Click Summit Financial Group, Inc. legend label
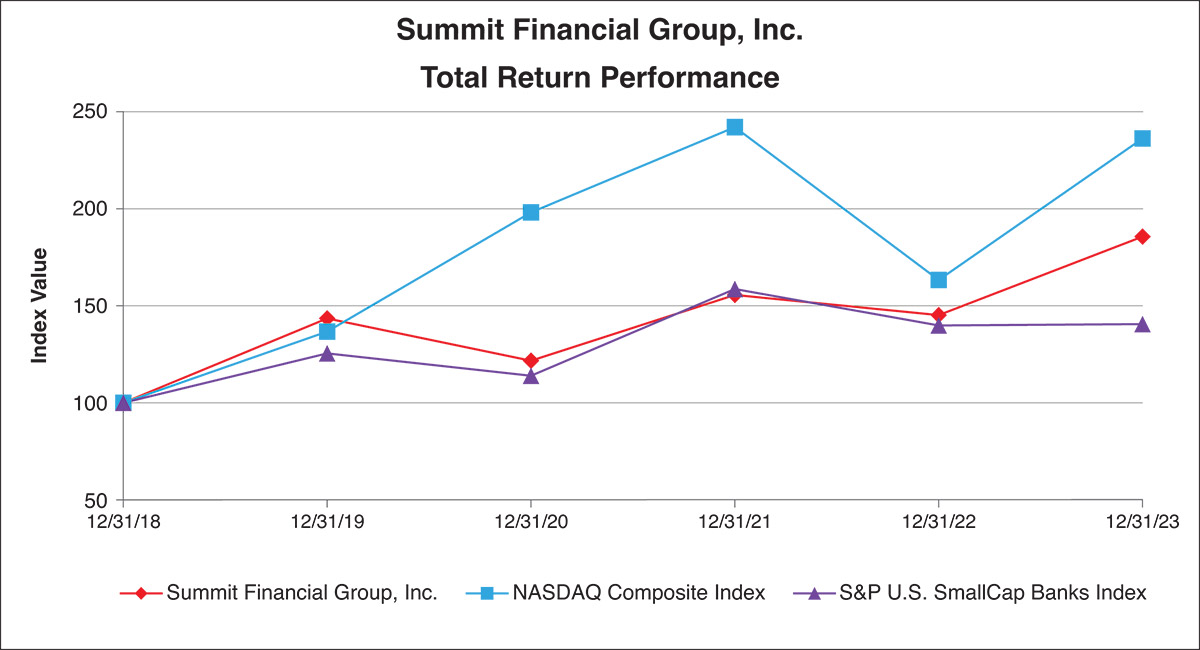The width and height of the screenshot is (1200, 650). click(302, 593)
